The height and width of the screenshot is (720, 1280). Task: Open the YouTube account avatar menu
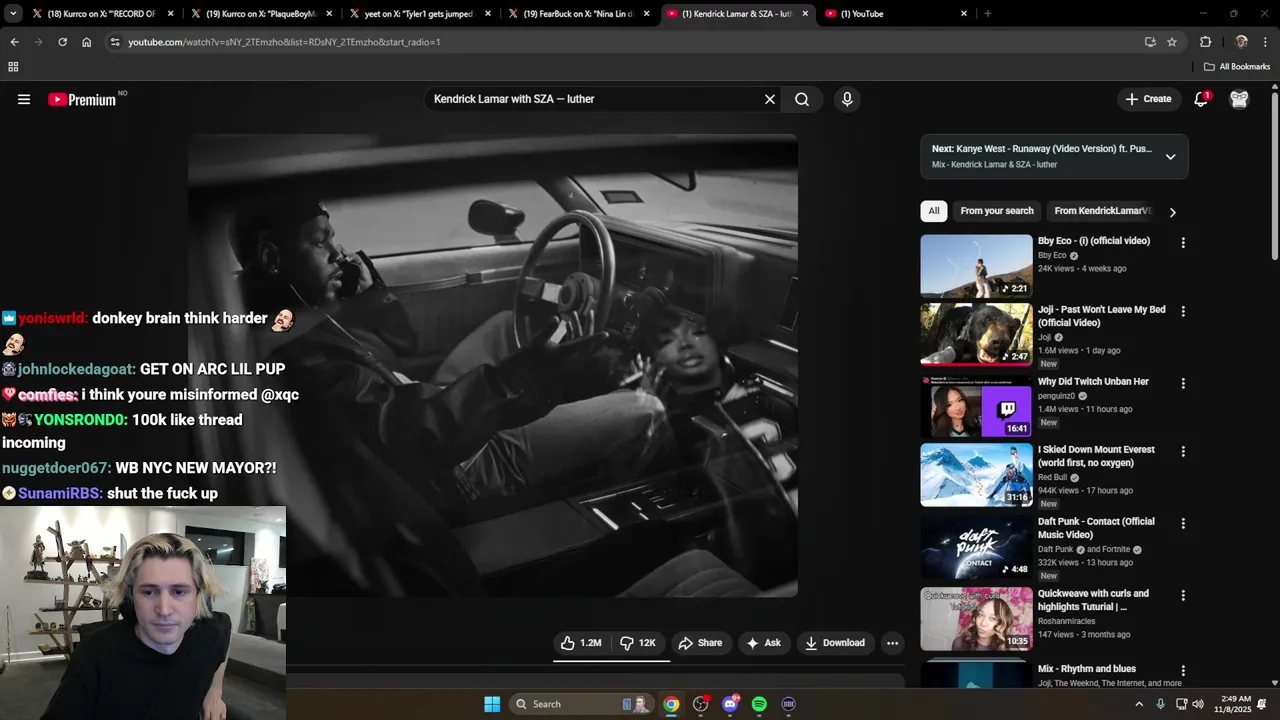pos(1239,99)
